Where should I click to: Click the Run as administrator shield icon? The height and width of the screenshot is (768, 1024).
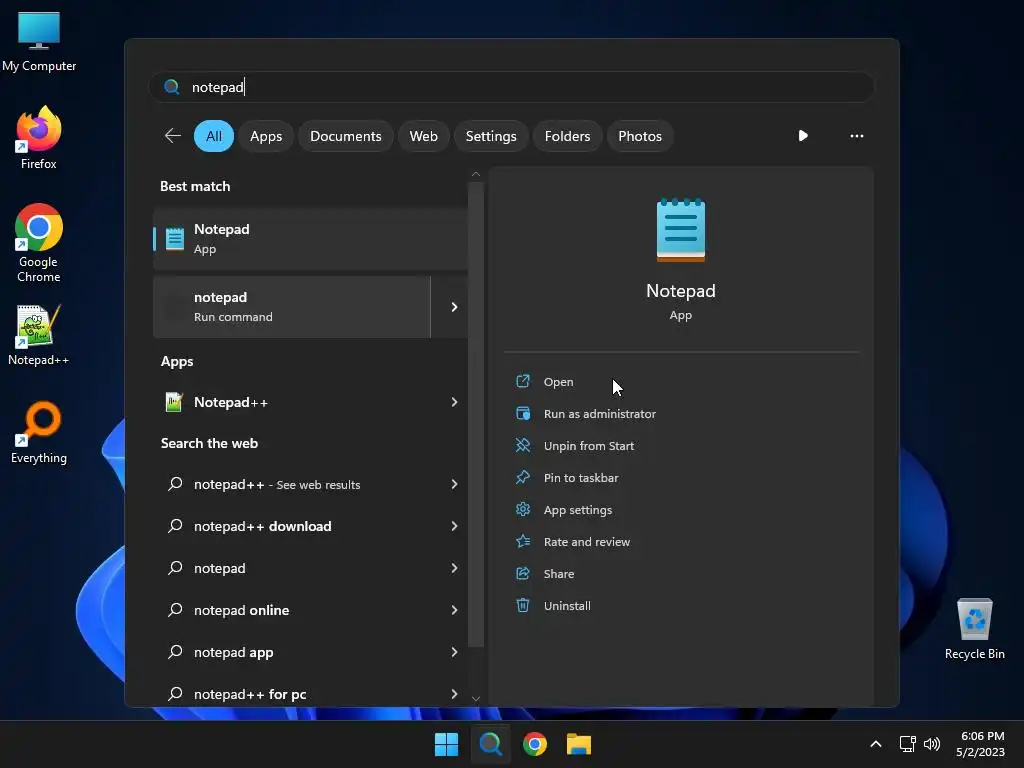point(522,413)
